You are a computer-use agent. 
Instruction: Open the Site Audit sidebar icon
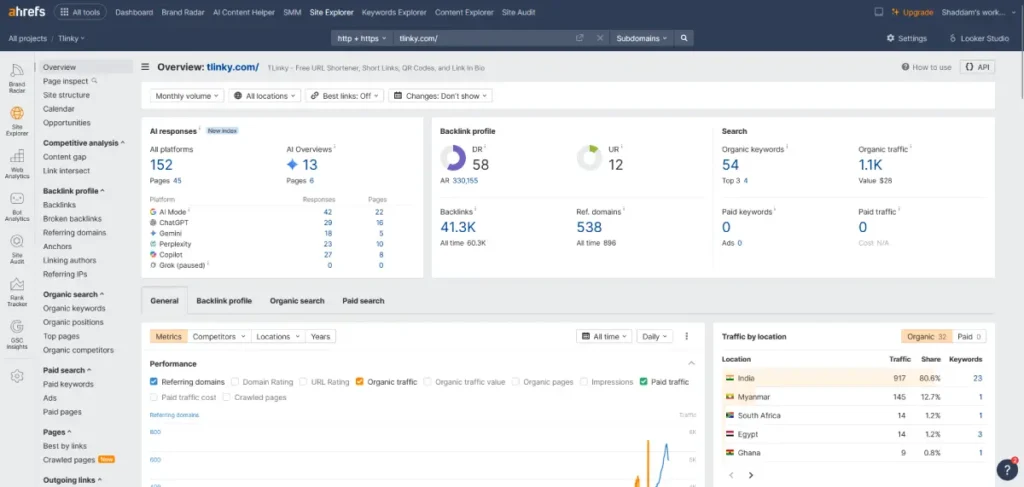pos(17,249)
